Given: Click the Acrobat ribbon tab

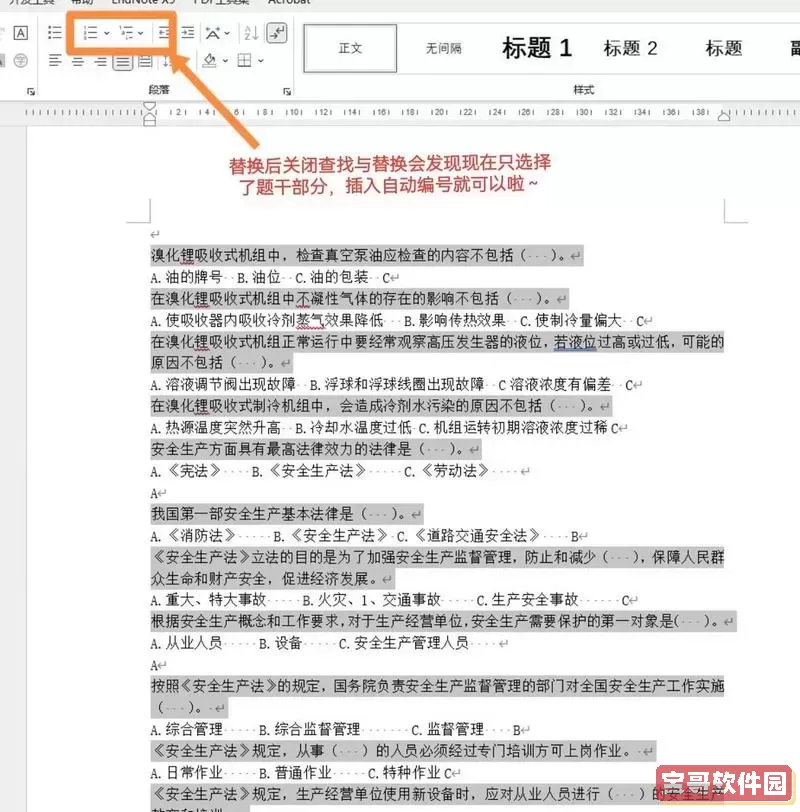Looking at the screenshot, I should (289, 2).
